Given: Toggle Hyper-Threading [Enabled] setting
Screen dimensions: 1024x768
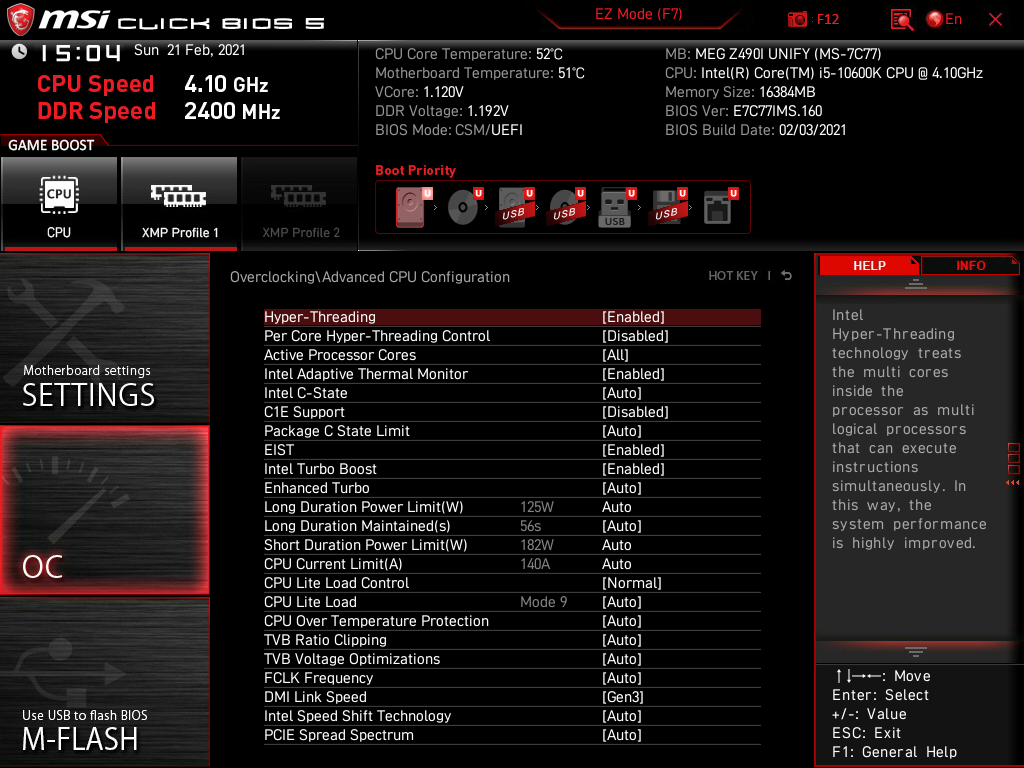Looking at the screenshot, I should pos(512,317).
